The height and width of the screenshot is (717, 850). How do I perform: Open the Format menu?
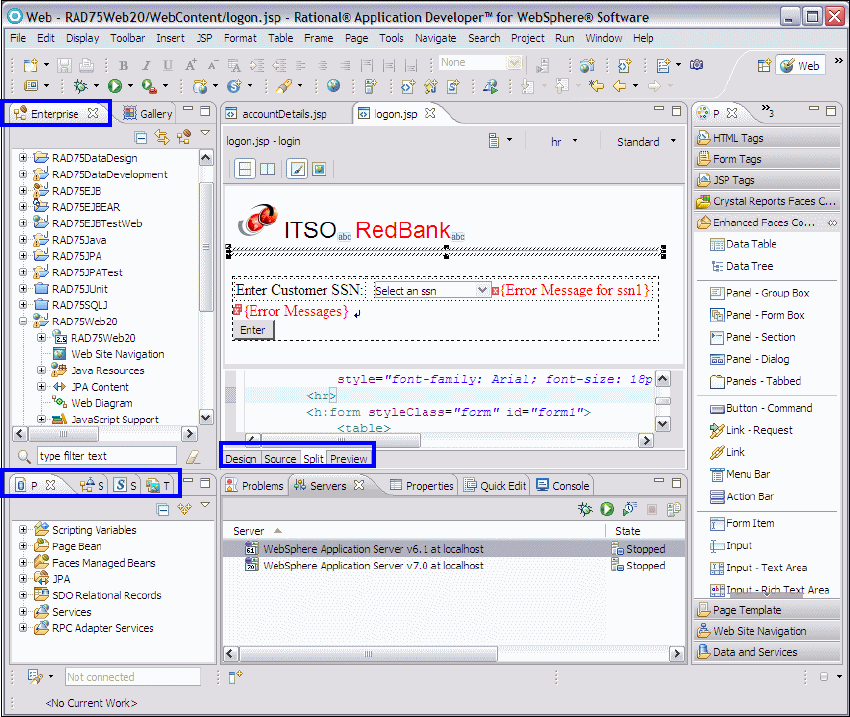(240, 38)
